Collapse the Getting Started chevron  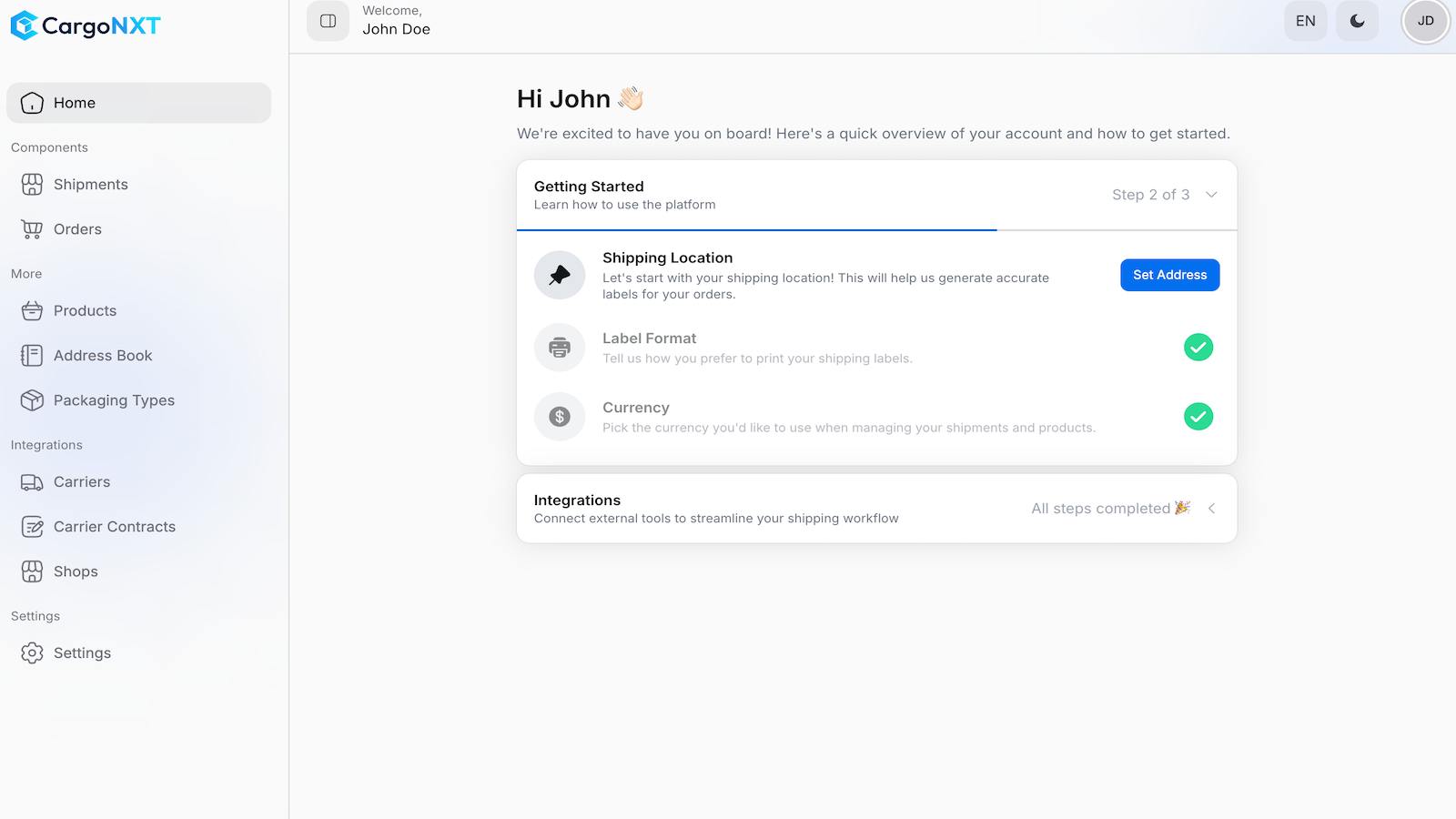tap(1211, 195)
